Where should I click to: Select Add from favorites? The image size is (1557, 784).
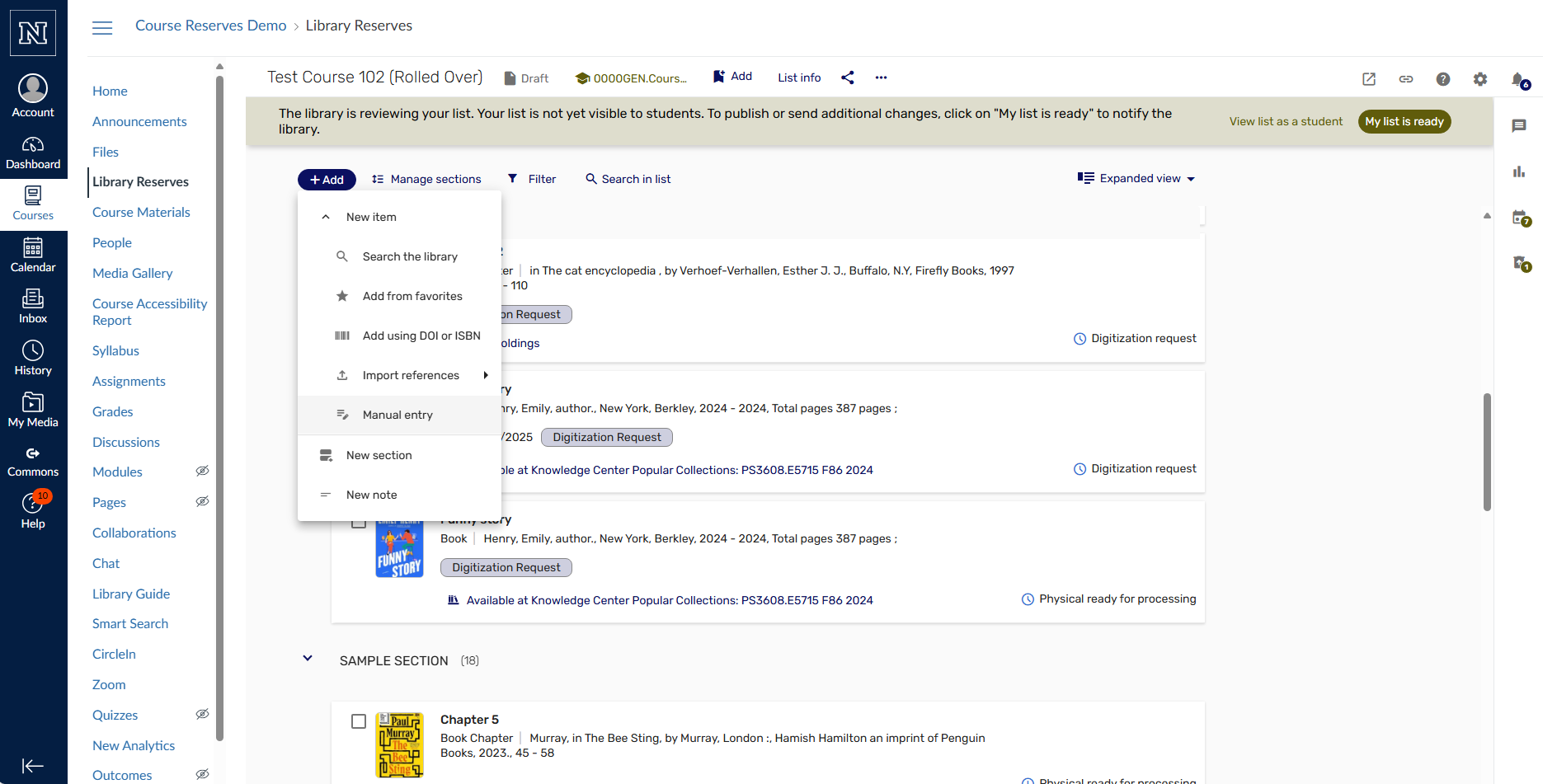click(x=399, y=297)
